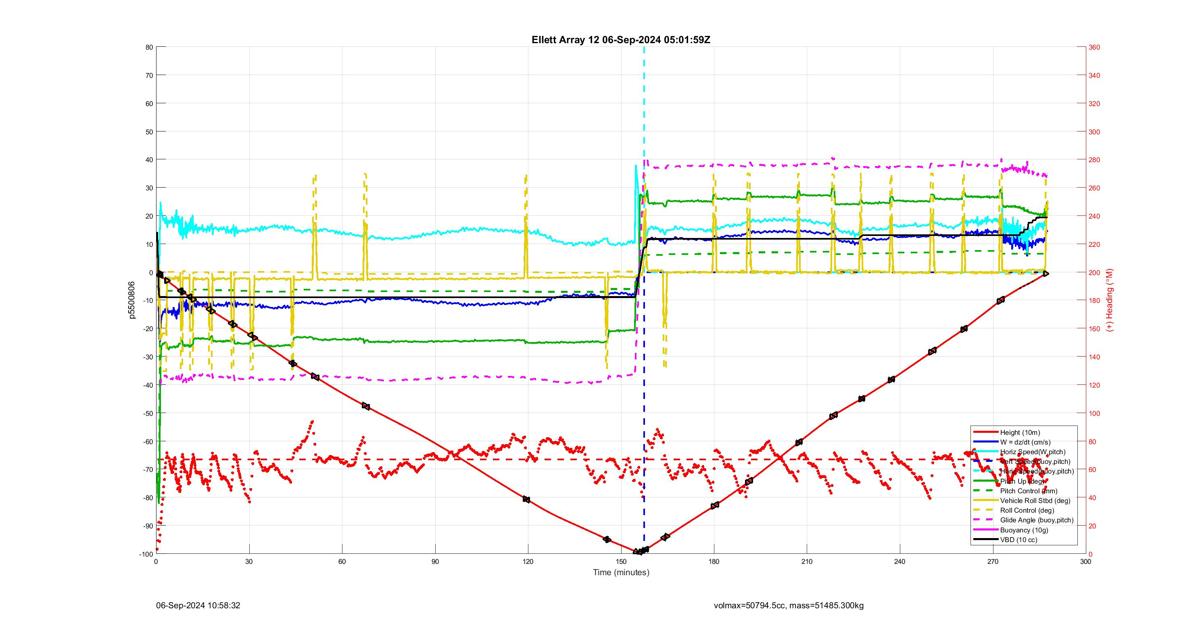Click the x-axis tick label "30"
Viewport: 1200px width, 622px height.
[249, 562]
